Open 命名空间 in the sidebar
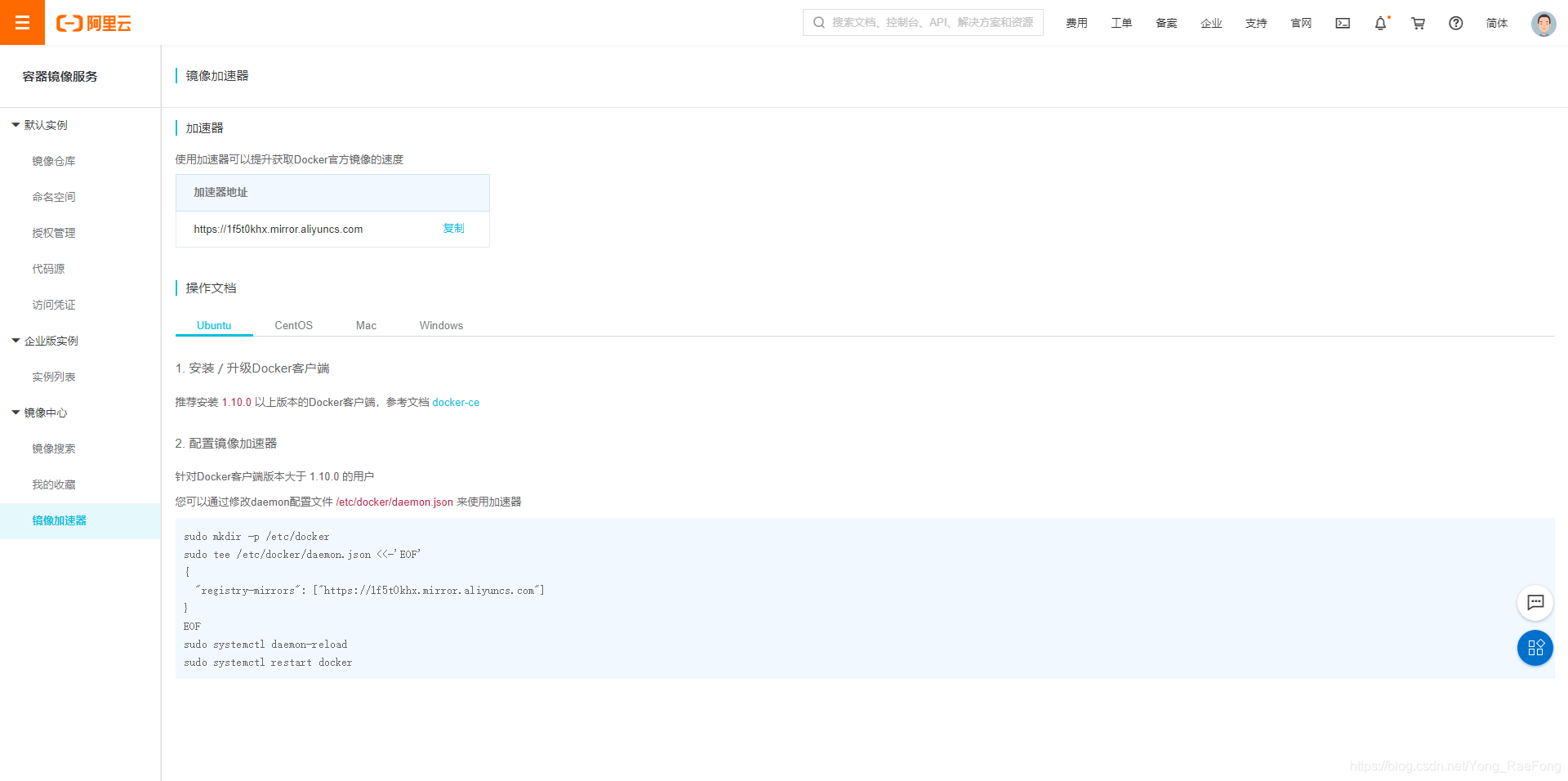This screenshot has height=781, width=1568. click(54, 197)
